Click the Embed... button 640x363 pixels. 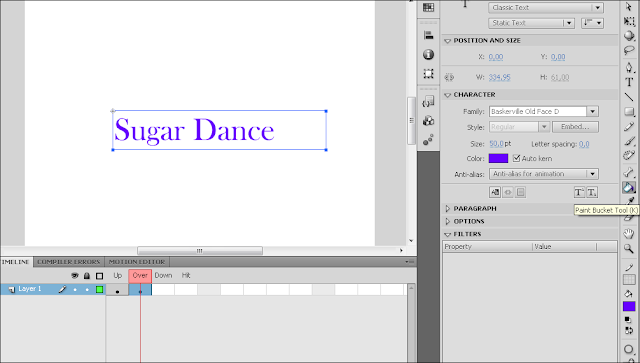[575, 127]
